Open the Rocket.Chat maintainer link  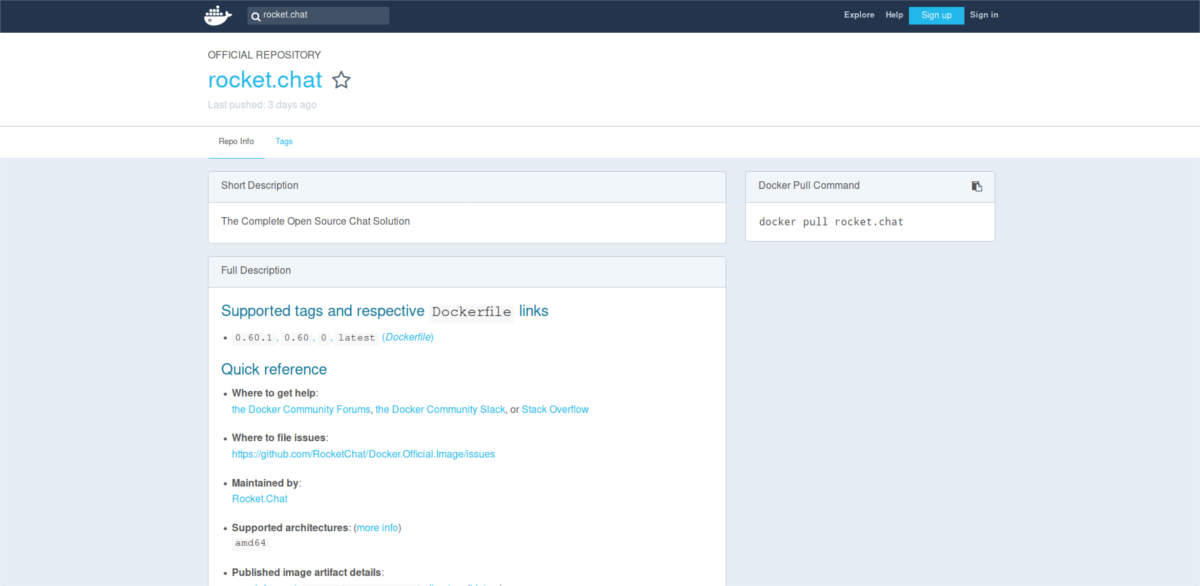pos(260,498)
